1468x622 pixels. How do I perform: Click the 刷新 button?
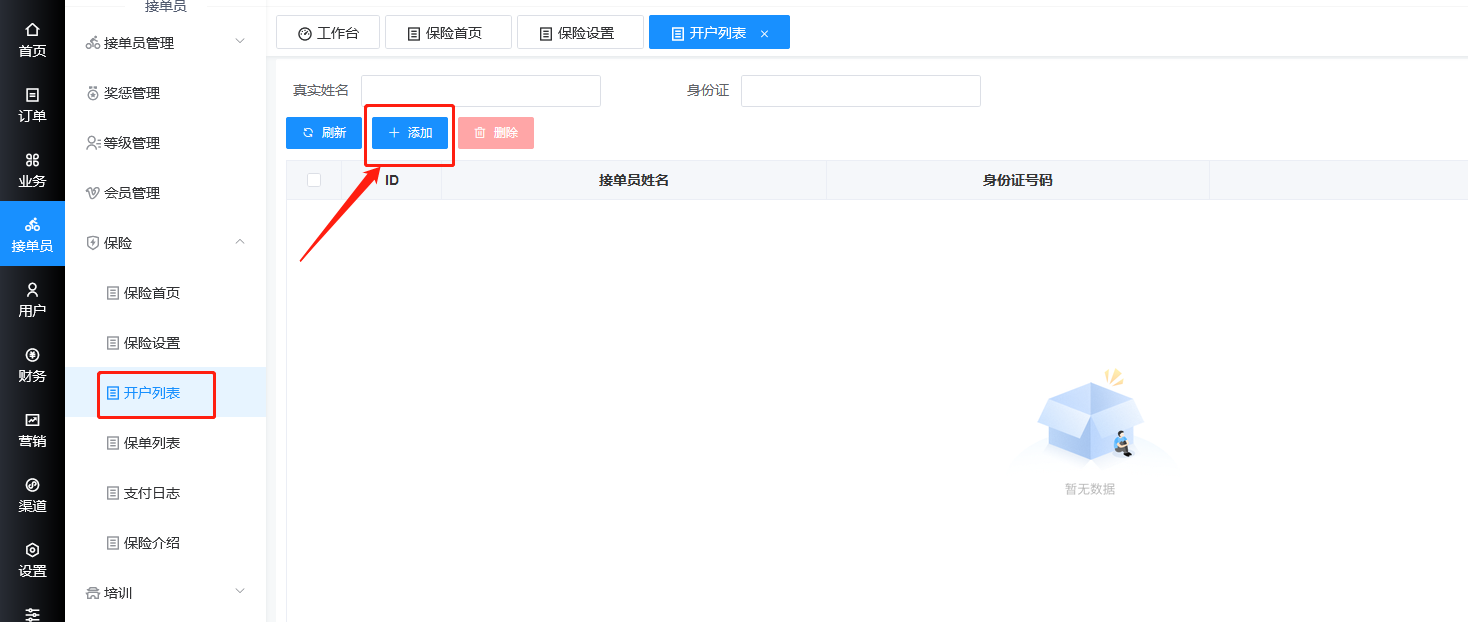324,133
